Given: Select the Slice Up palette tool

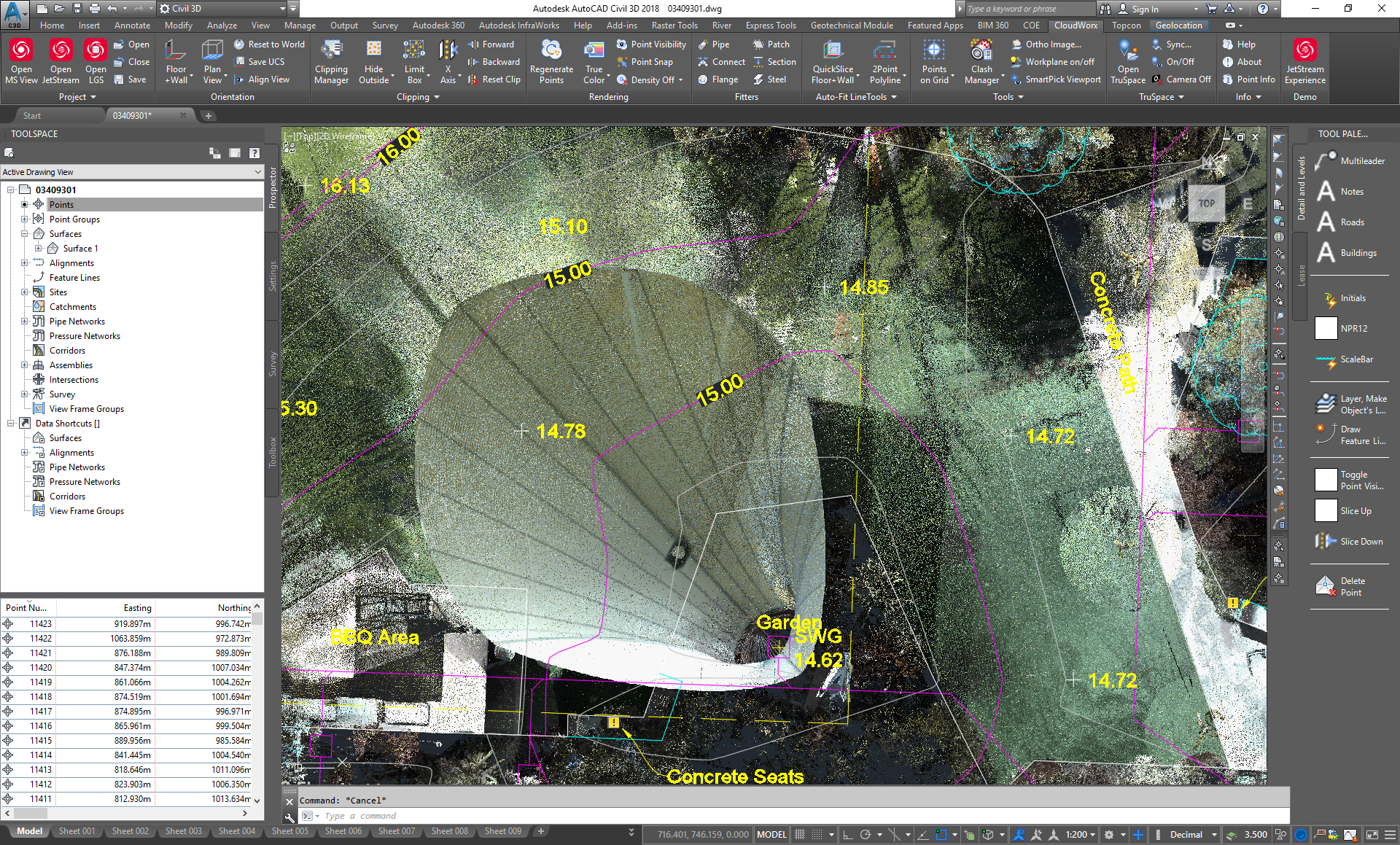Looking at the screenshot, I should [1343, 511].
